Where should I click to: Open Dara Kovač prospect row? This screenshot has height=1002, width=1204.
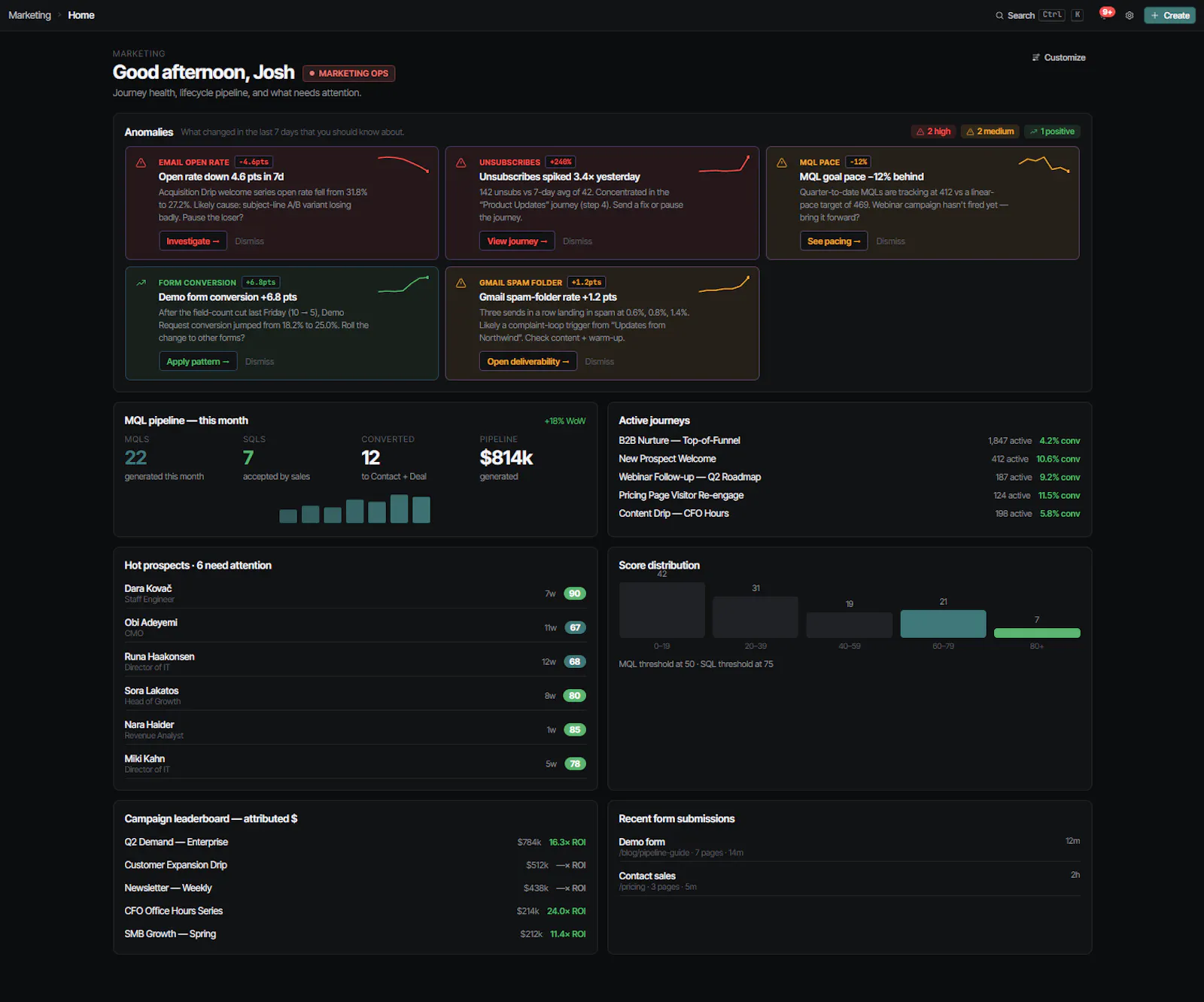pos(355,594)
